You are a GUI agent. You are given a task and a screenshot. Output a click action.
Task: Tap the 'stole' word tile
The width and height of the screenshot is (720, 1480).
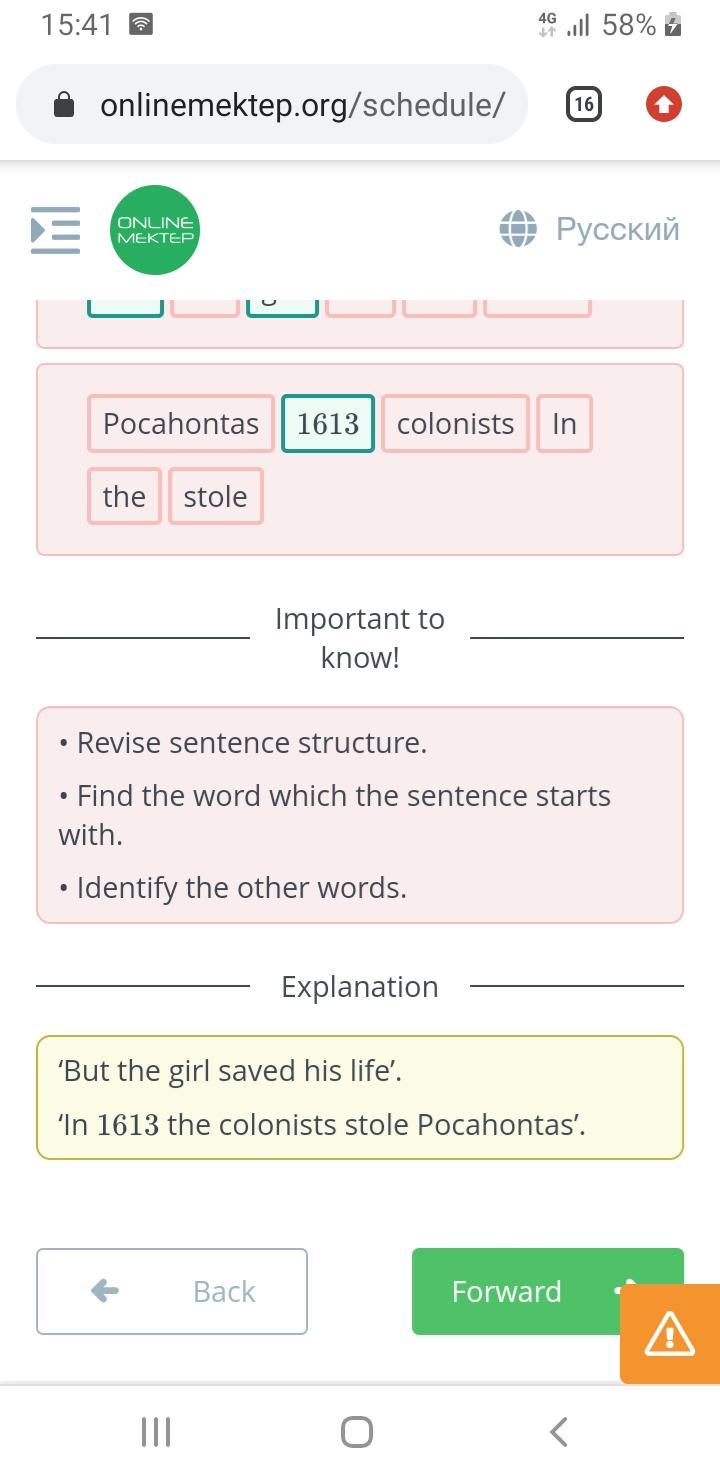[x=215, y=496]
